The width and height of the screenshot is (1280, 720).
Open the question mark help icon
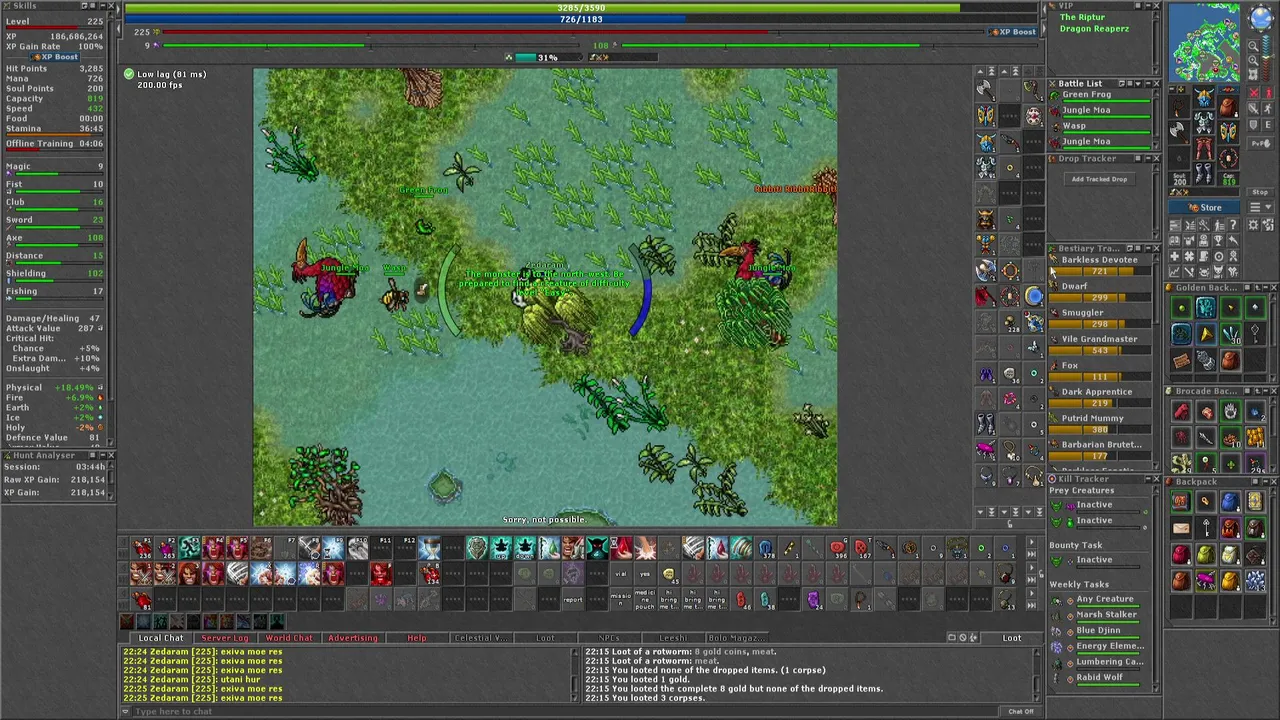click(x=1233, y=225)
